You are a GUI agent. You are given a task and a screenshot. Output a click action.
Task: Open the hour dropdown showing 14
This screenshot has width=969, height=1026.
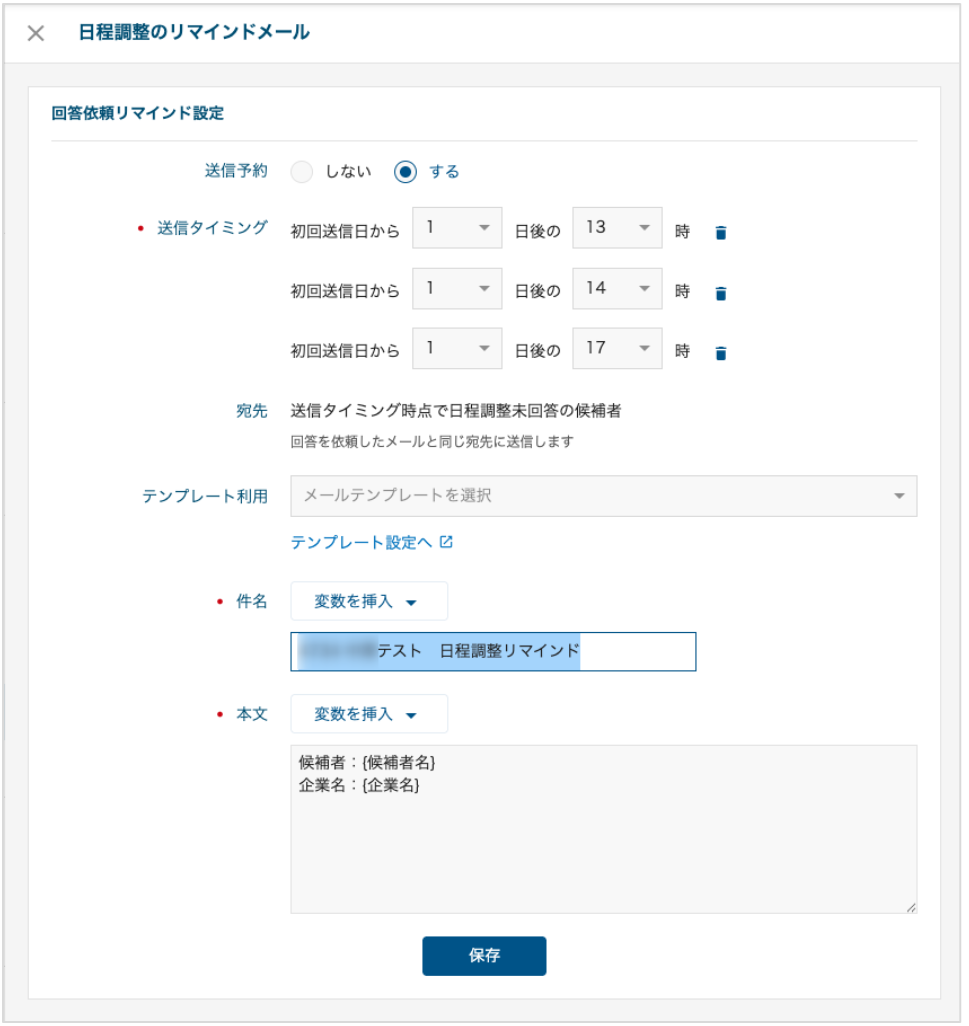617,289
